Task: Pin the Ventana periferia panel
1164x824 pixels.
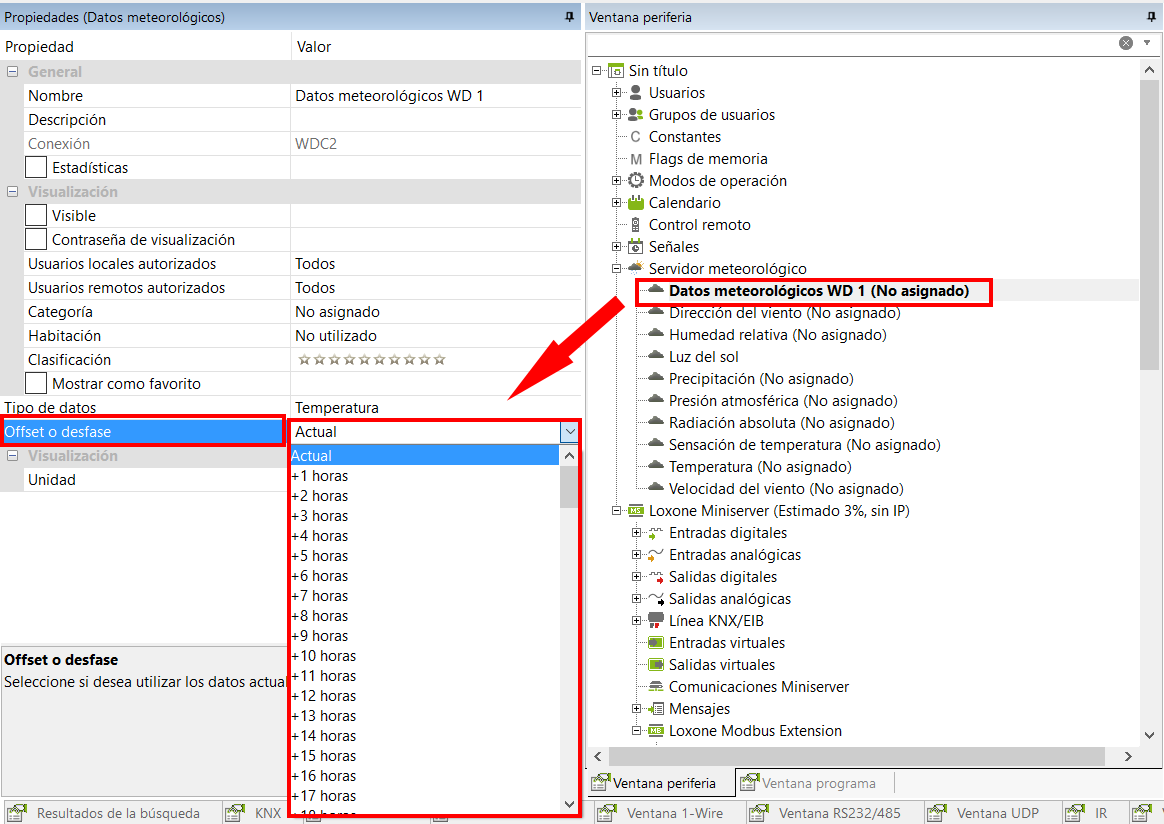Action: (1151, 17)
